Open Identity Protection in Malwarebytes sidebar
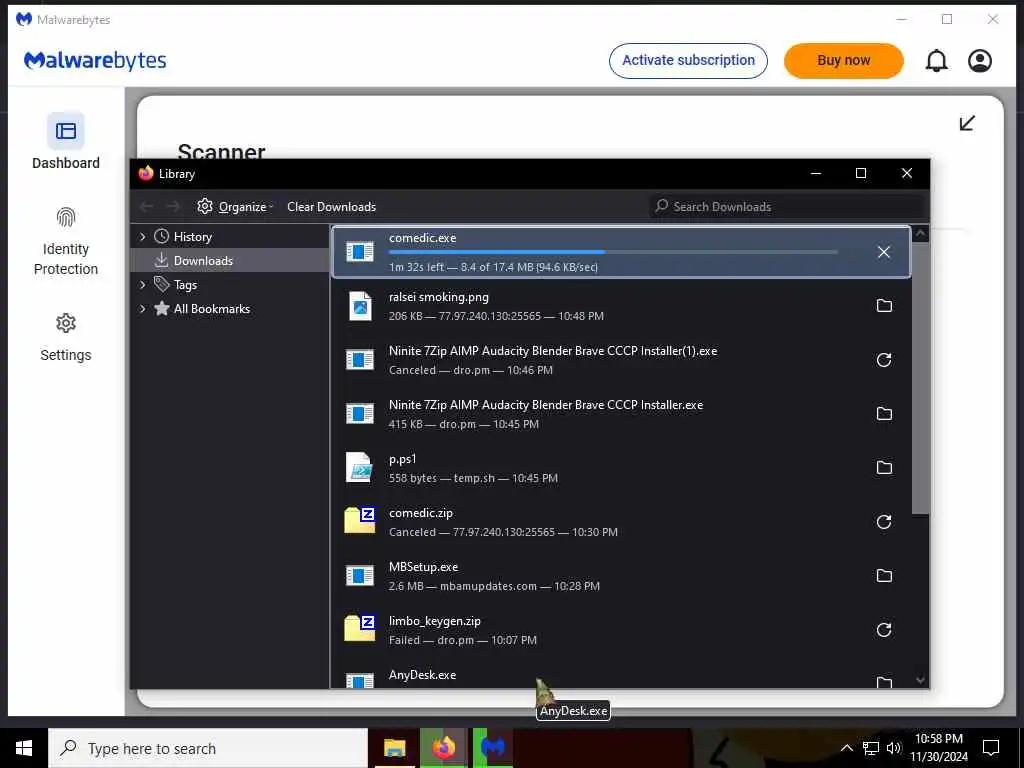The image size is (1024, 768). [66, 241]
